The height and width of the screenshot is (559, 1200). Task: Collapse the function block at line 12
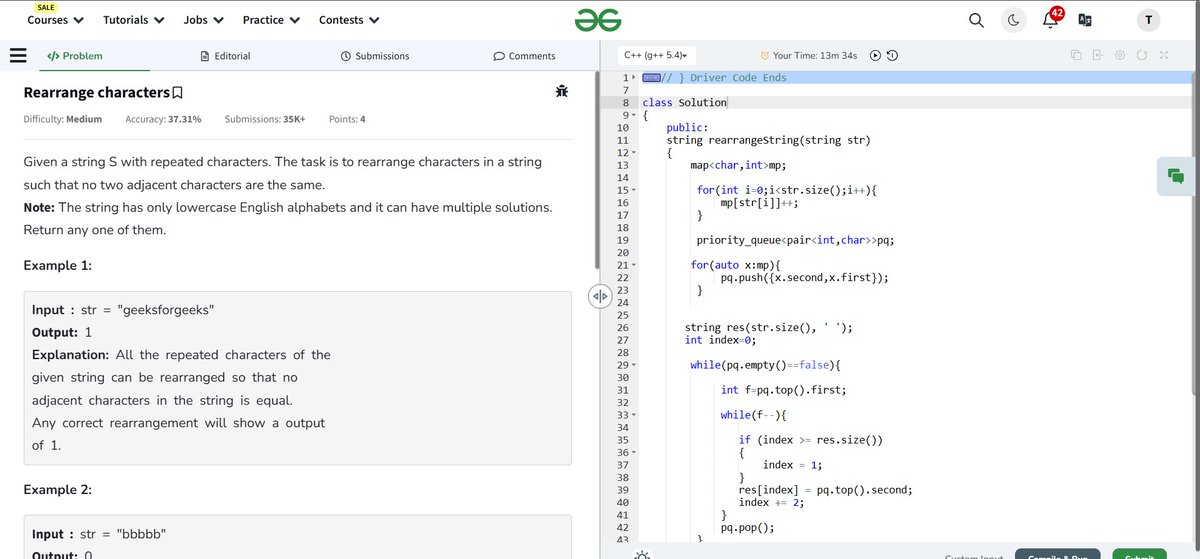click(633, 152)
